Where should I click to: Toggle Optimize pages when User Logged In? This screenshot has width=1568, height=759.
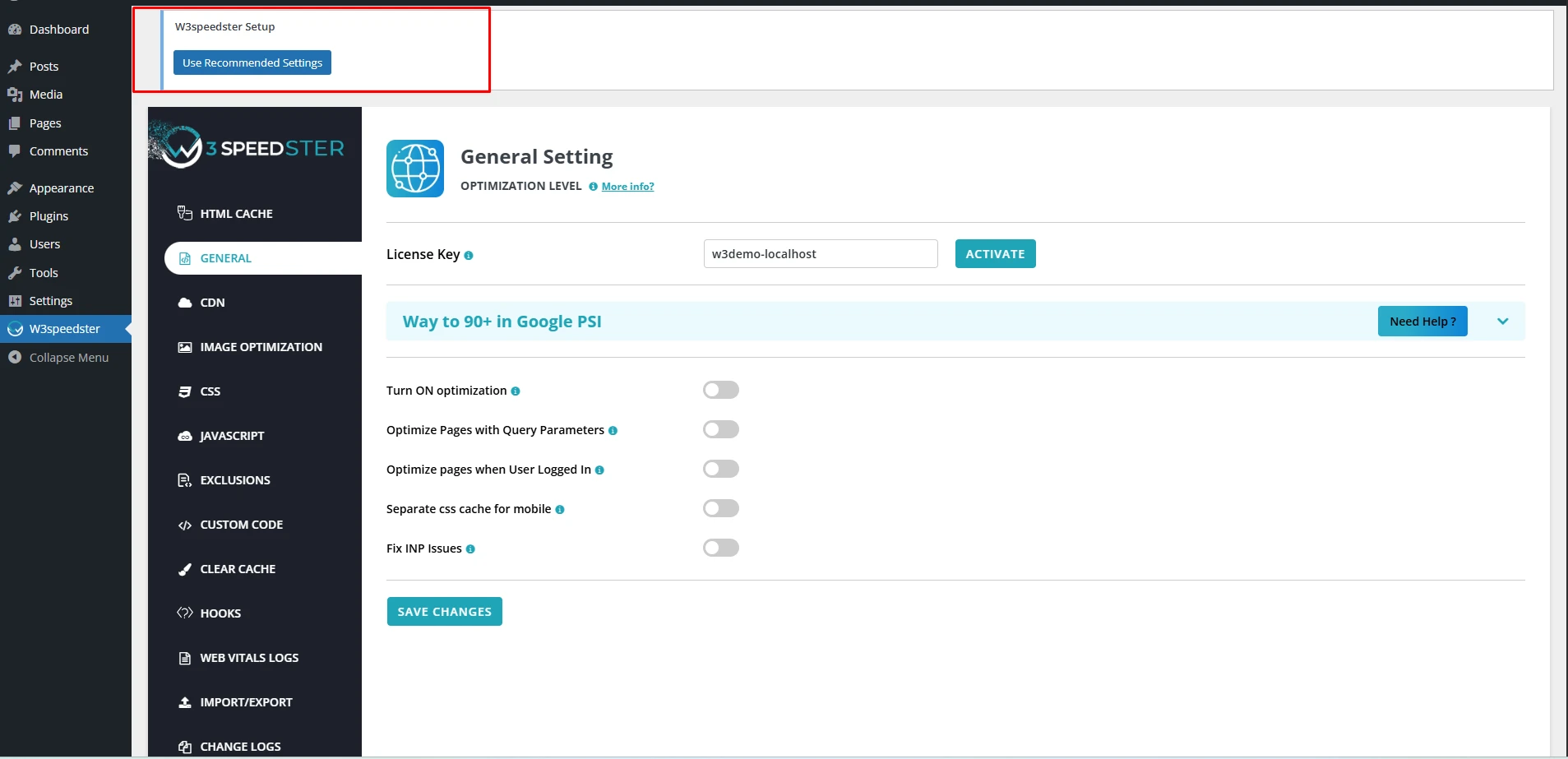pos(721,469)
